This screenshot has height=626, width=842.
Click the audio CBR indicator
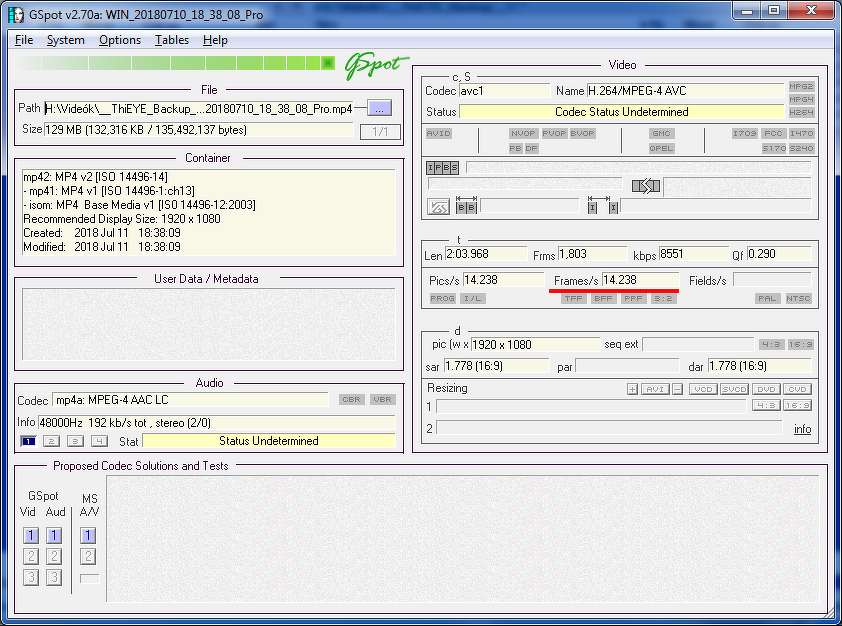click(352, 399)
